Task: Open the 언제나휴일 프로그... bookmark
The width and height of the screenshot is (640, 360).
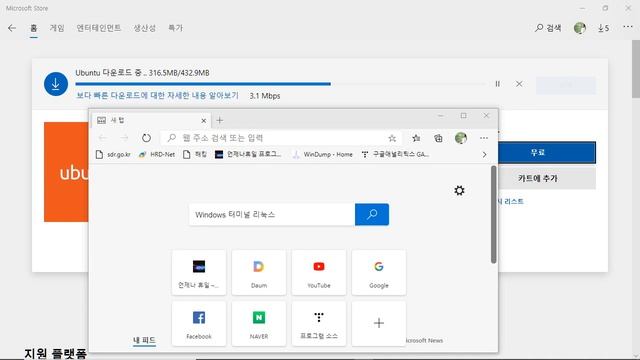Action: pos(248,154)
